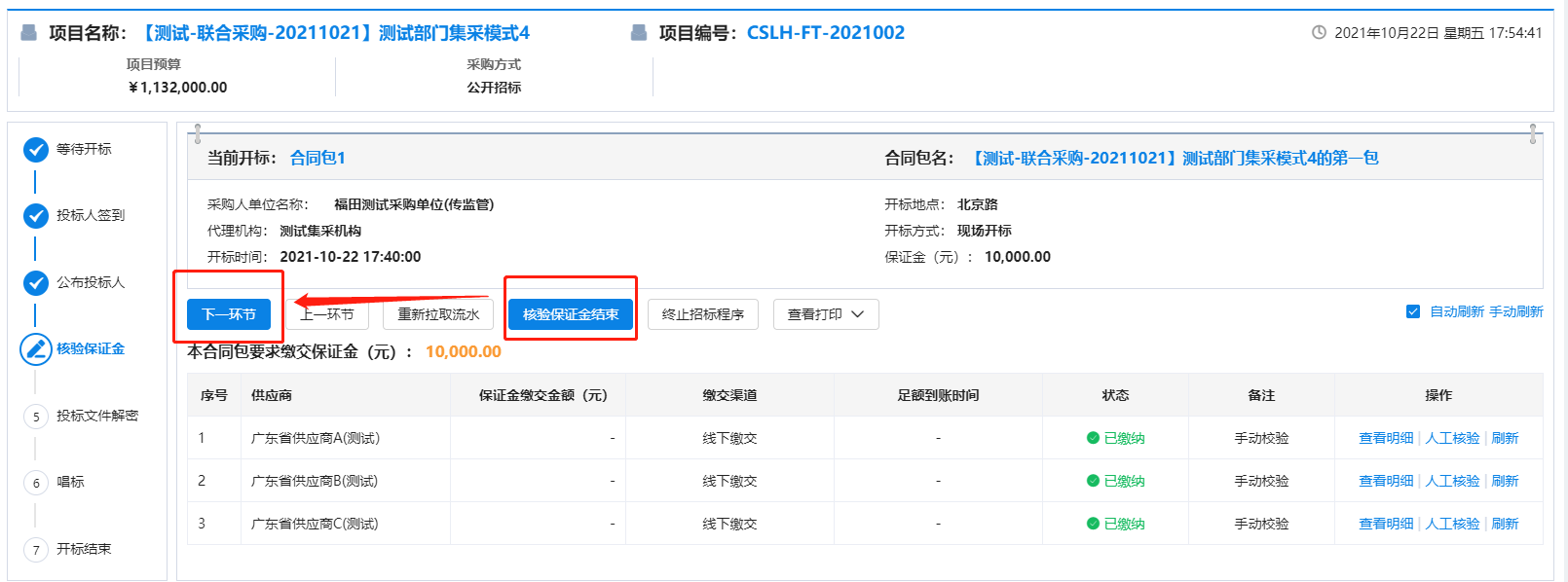Viewport: 1568px width, 582px height.
Task: Click step 5 circle for 投标文件解密
Action: (36, 417)
